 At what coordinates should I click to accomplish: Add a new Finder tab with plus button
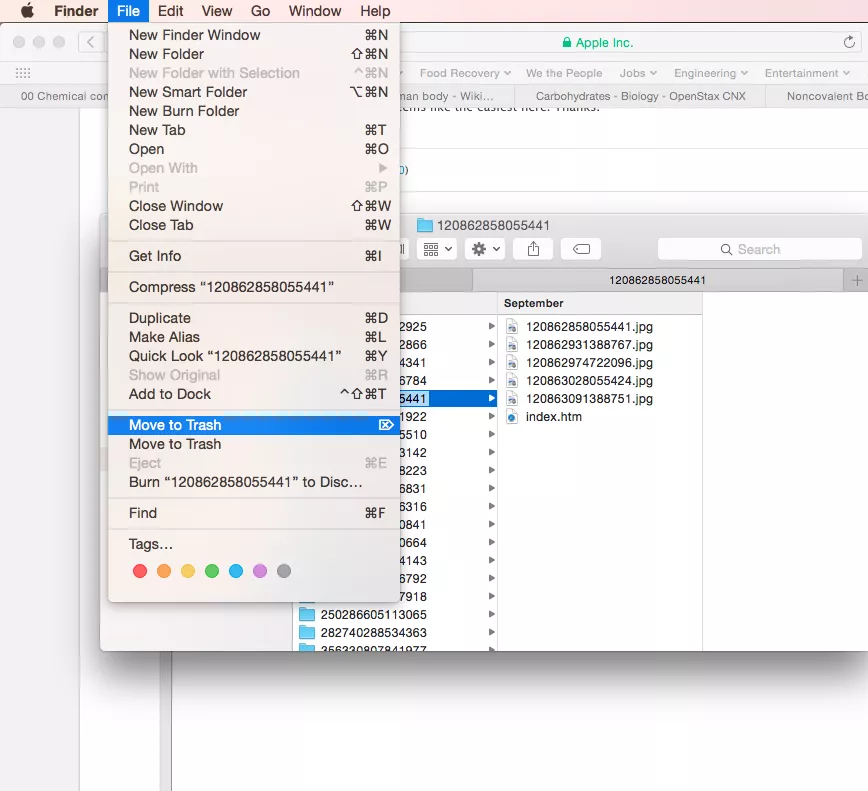pos(856,280)
